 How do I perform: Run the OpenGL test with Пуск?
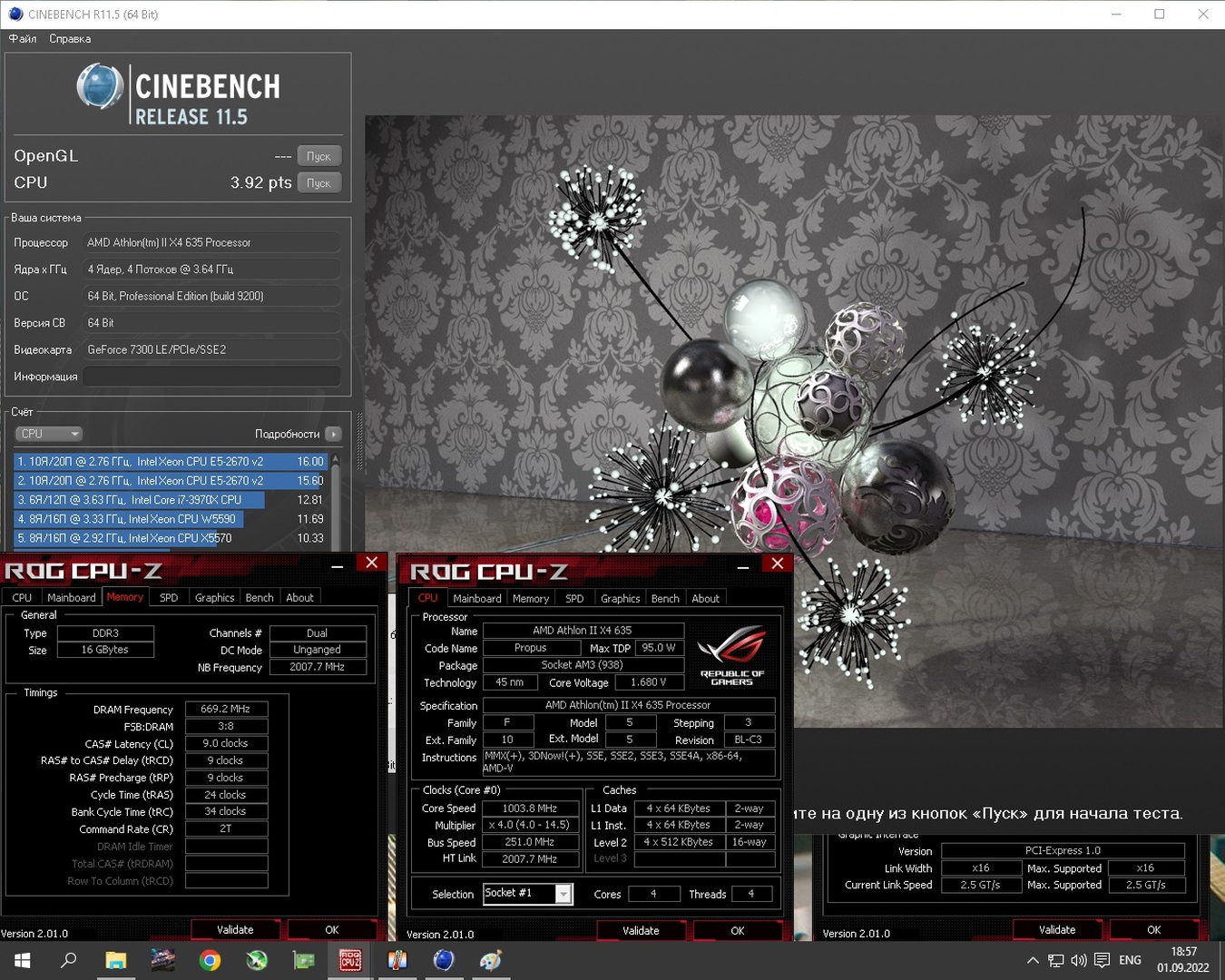coord(318,156)
